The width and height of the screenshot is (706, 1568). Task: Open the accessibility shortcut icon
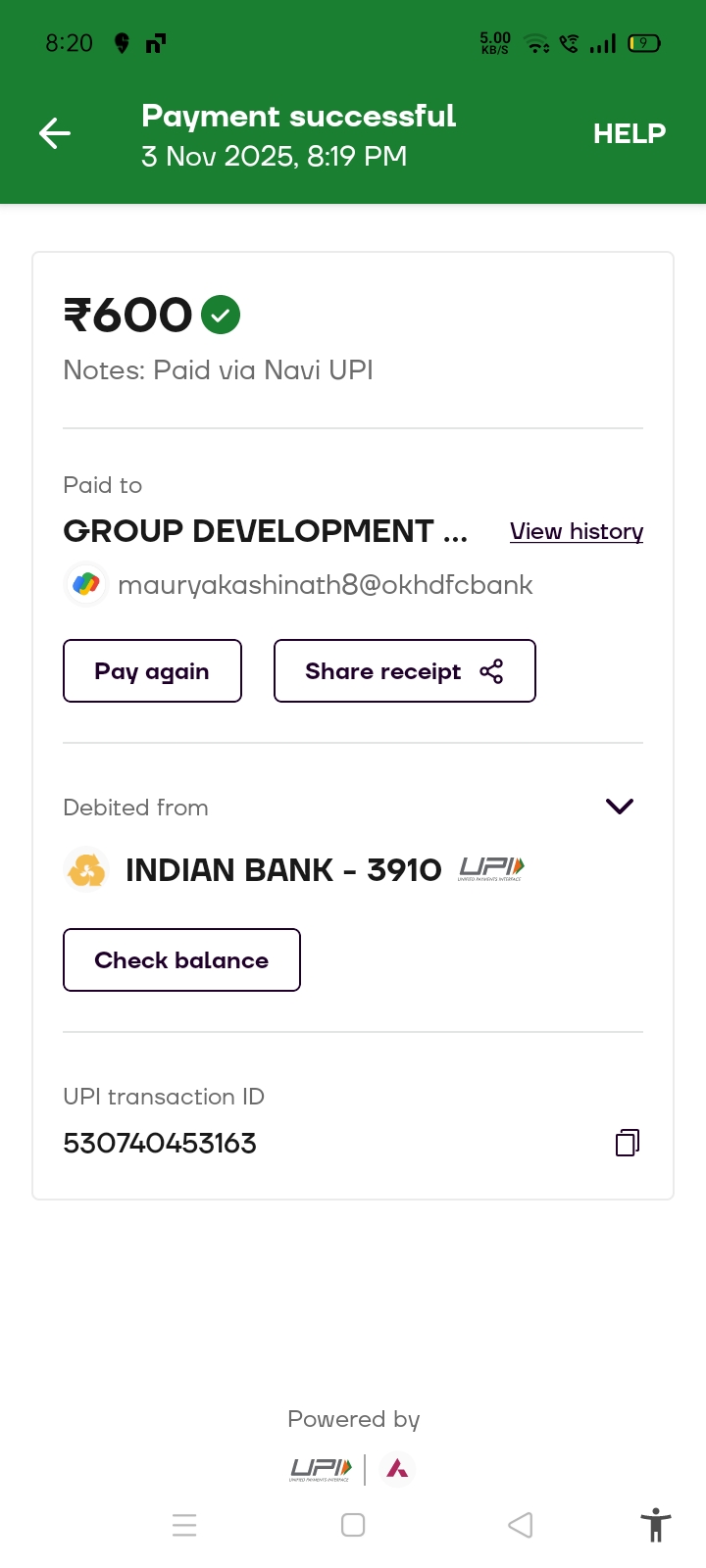tap(655, 1525)
